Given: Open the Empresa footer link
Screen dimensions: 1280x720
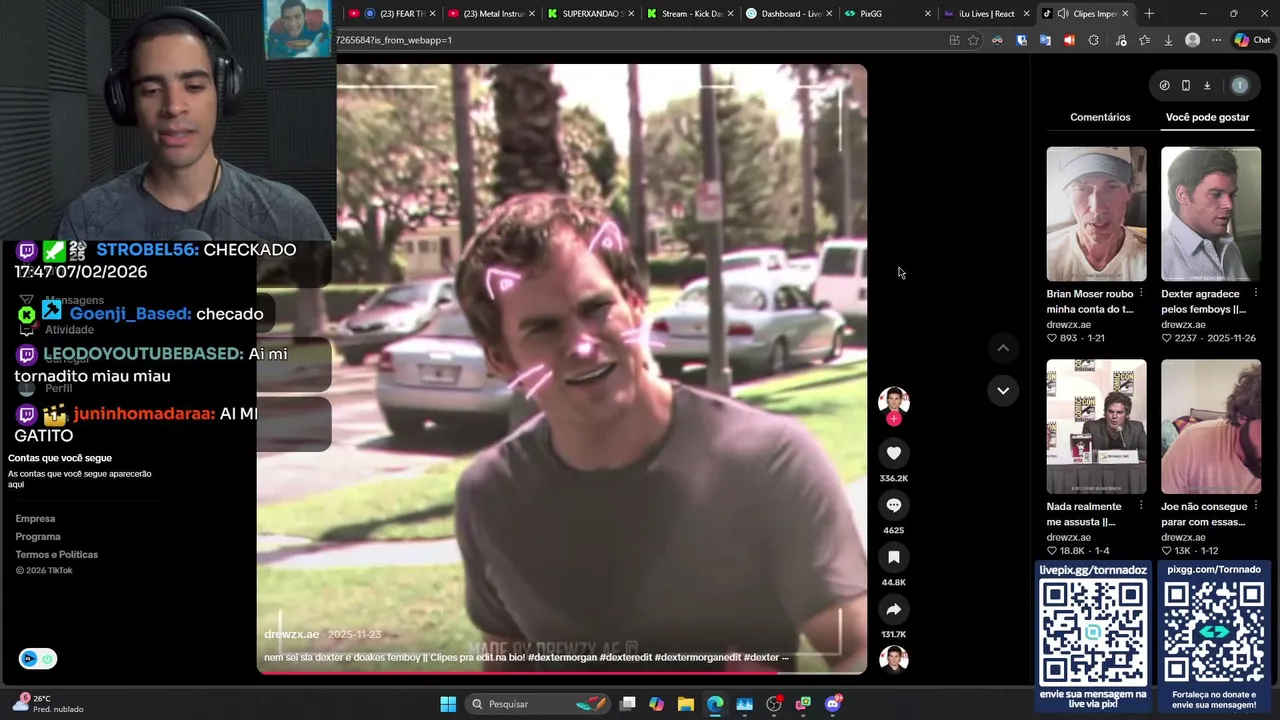Looking at the screenshot, I should tap(35, 519).
